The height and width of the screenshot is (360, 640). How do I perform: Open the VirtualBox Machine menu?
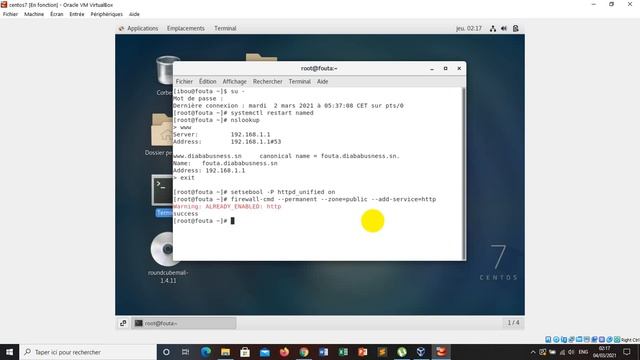coord(34,14)
